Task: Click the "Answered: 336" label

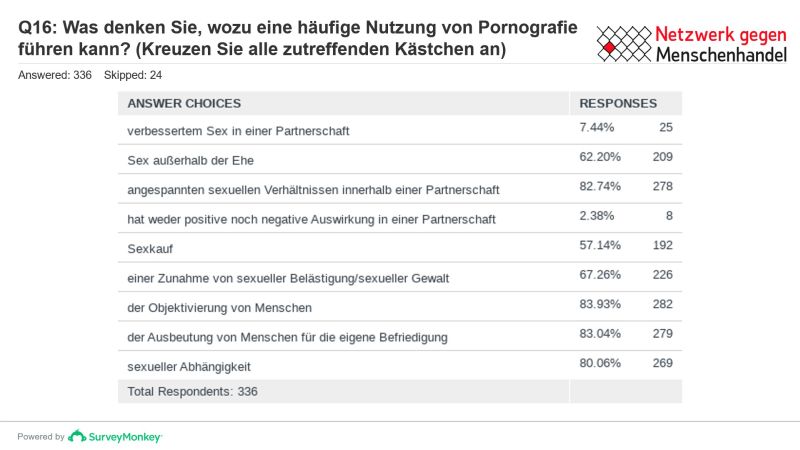Action: (55, 75)
